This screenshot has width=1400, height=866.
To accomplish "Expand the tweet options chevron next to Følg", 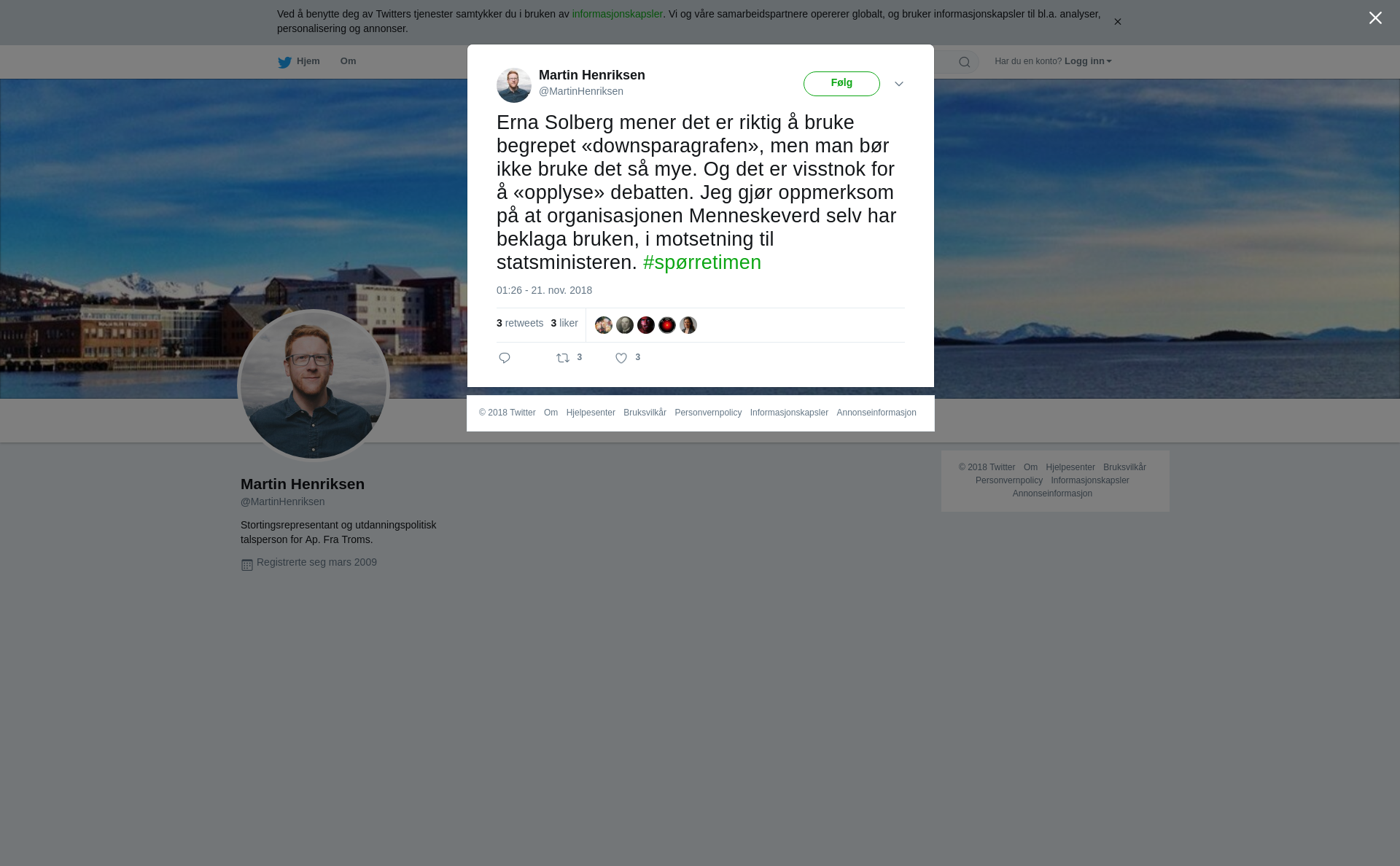I will click(x=899, y=85).
